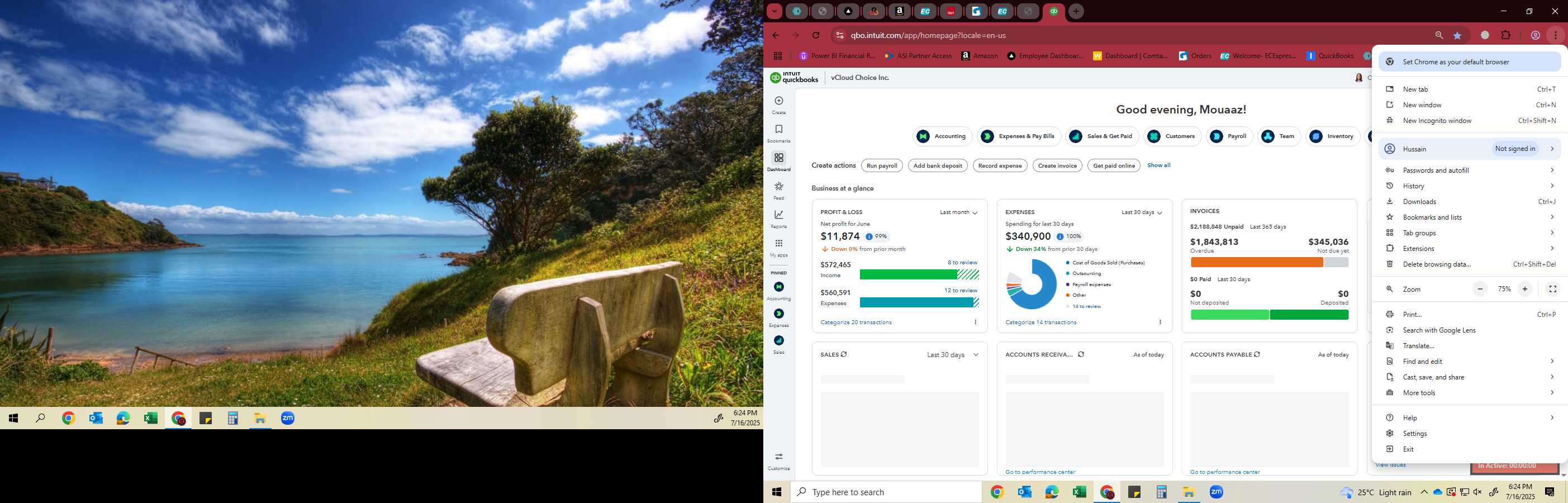The image size is (1568, 503).
Task: Open the Chrome profile avatar icon
Action: [1535, 35]
